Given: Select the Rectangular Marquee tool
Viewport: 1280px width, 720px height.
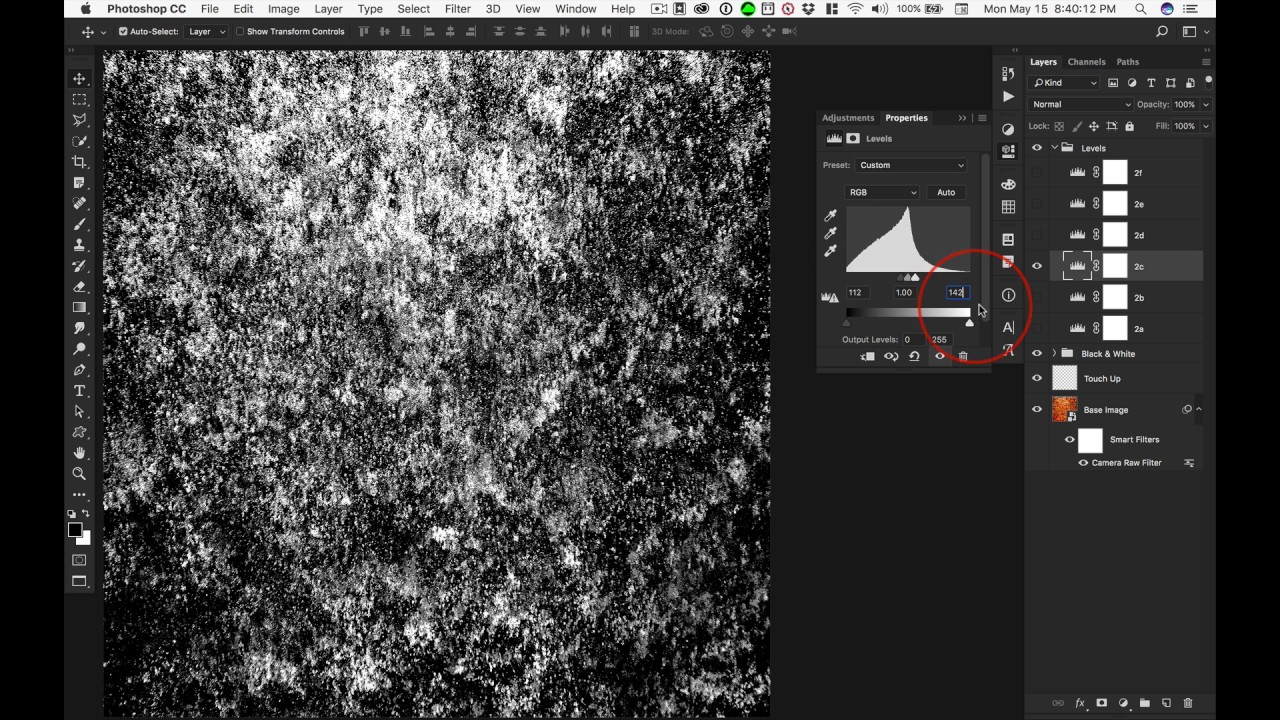Looking at the screenshot, I should (x=79, y=99).
